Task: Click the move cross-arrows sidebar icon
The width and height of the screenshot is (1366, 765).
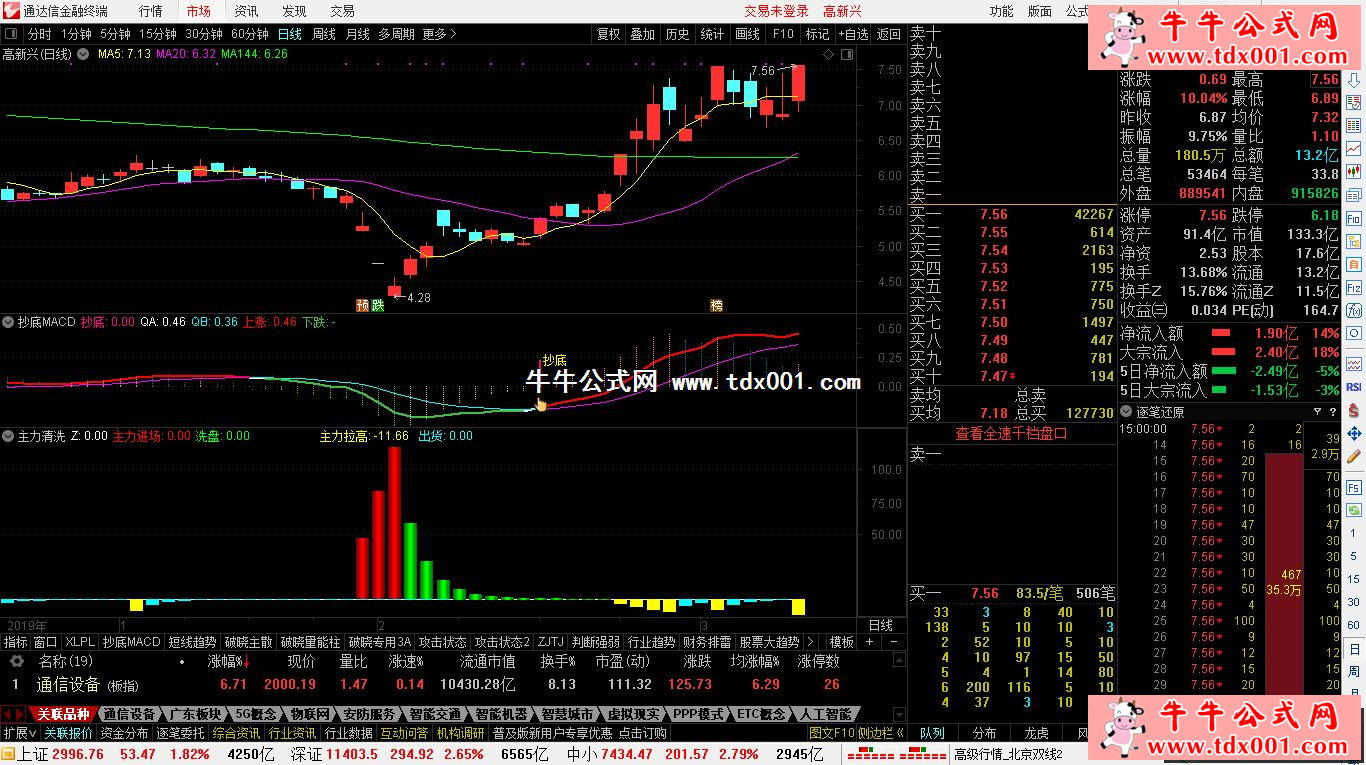Action: tap(1354, 434)
